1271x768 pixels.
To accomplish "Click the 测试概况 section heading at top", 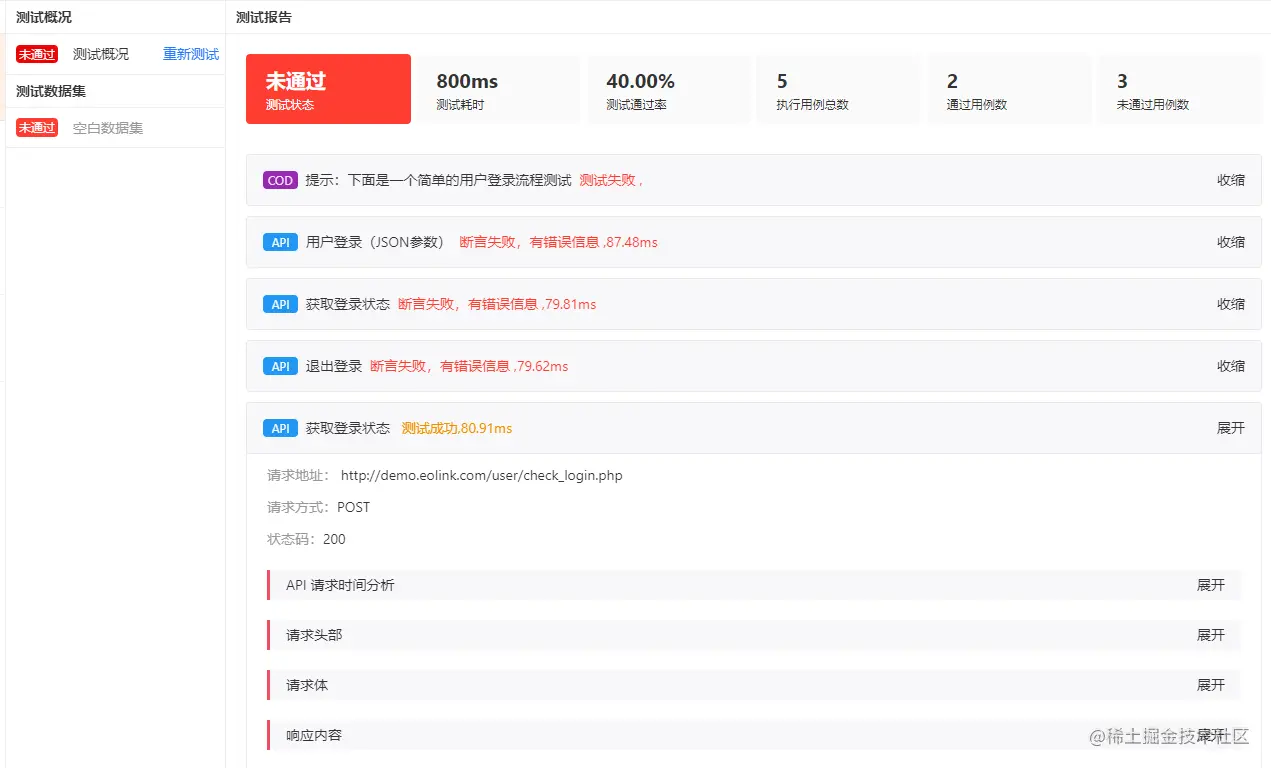I will point(44,17).
